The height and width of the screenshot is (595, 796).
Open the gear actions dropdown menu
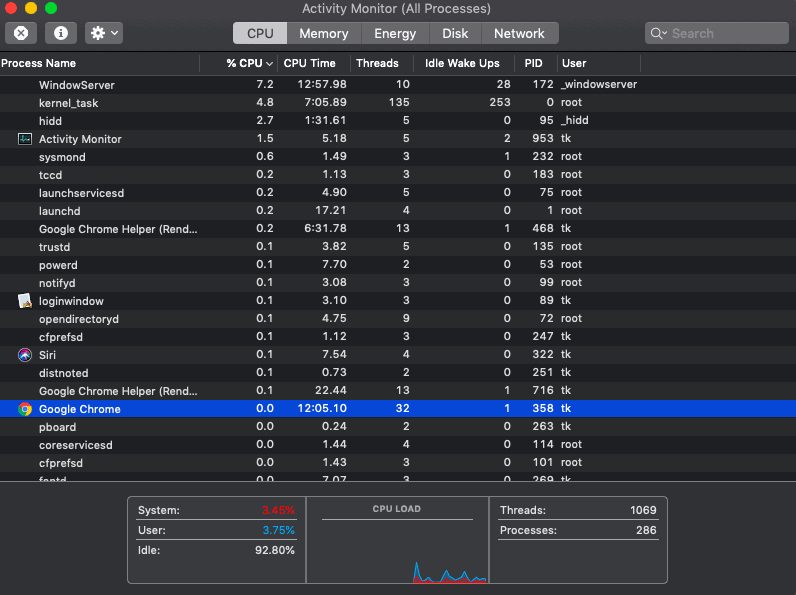point(104,34)
